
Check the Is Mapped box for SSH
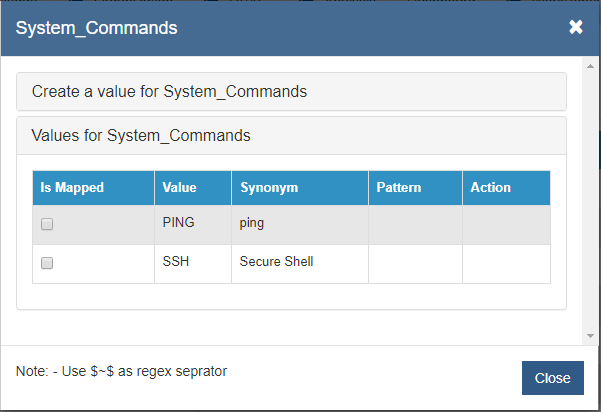[x=47, y=264]
